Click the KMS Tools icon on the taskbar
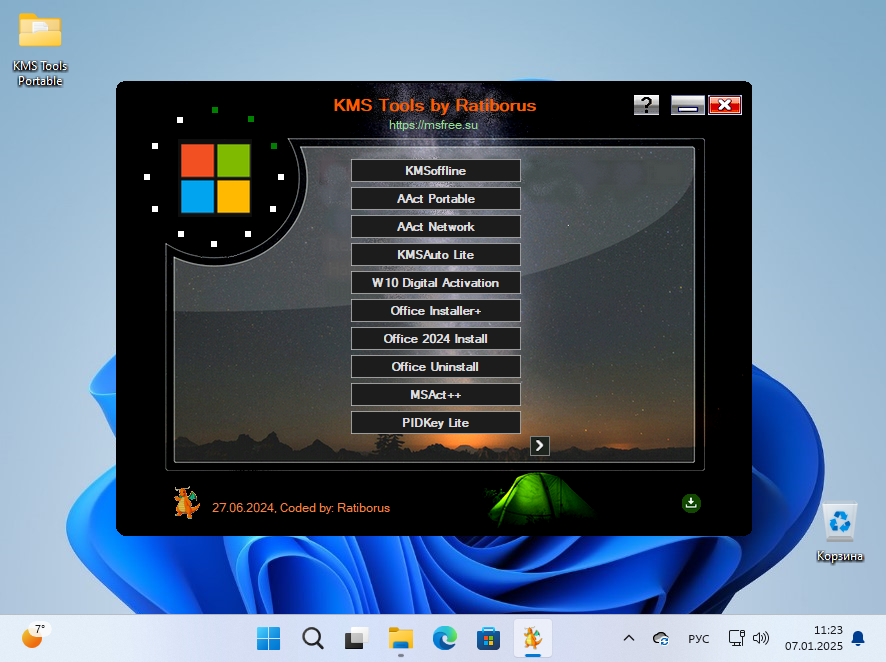The height and width of the screenshot is (662, 886). (532, 638)
